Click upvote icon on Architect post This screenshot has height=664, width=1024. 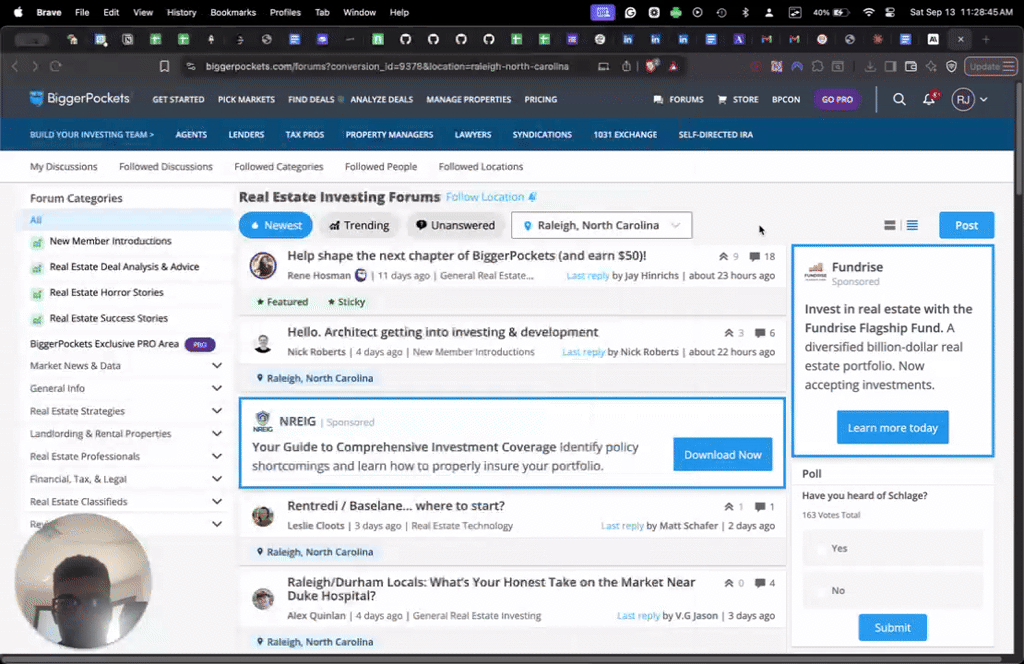pos(729,333)
